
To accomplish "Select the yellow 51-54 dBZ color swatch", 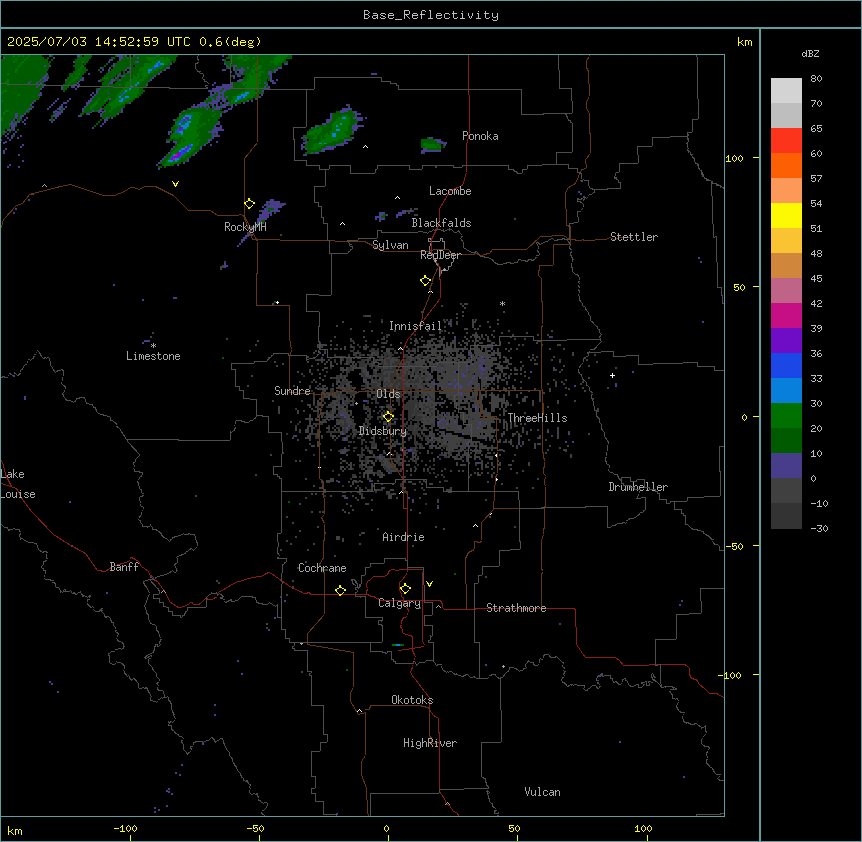I will (x=786, y=215).
